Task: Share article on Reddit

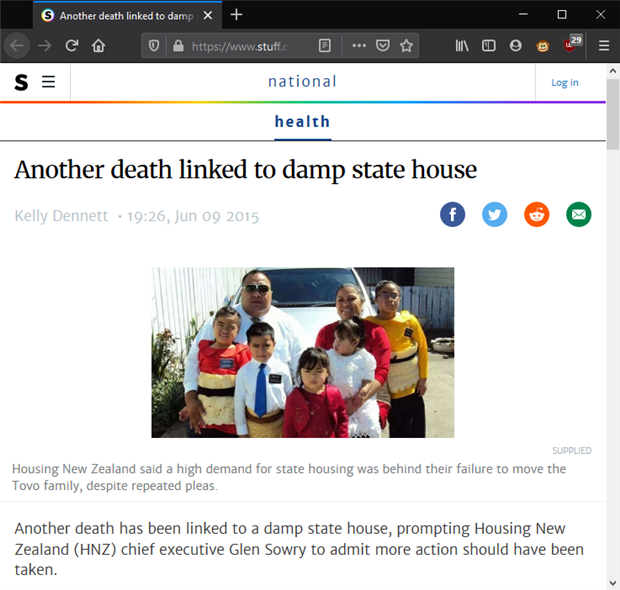Action: coord(537,214)
